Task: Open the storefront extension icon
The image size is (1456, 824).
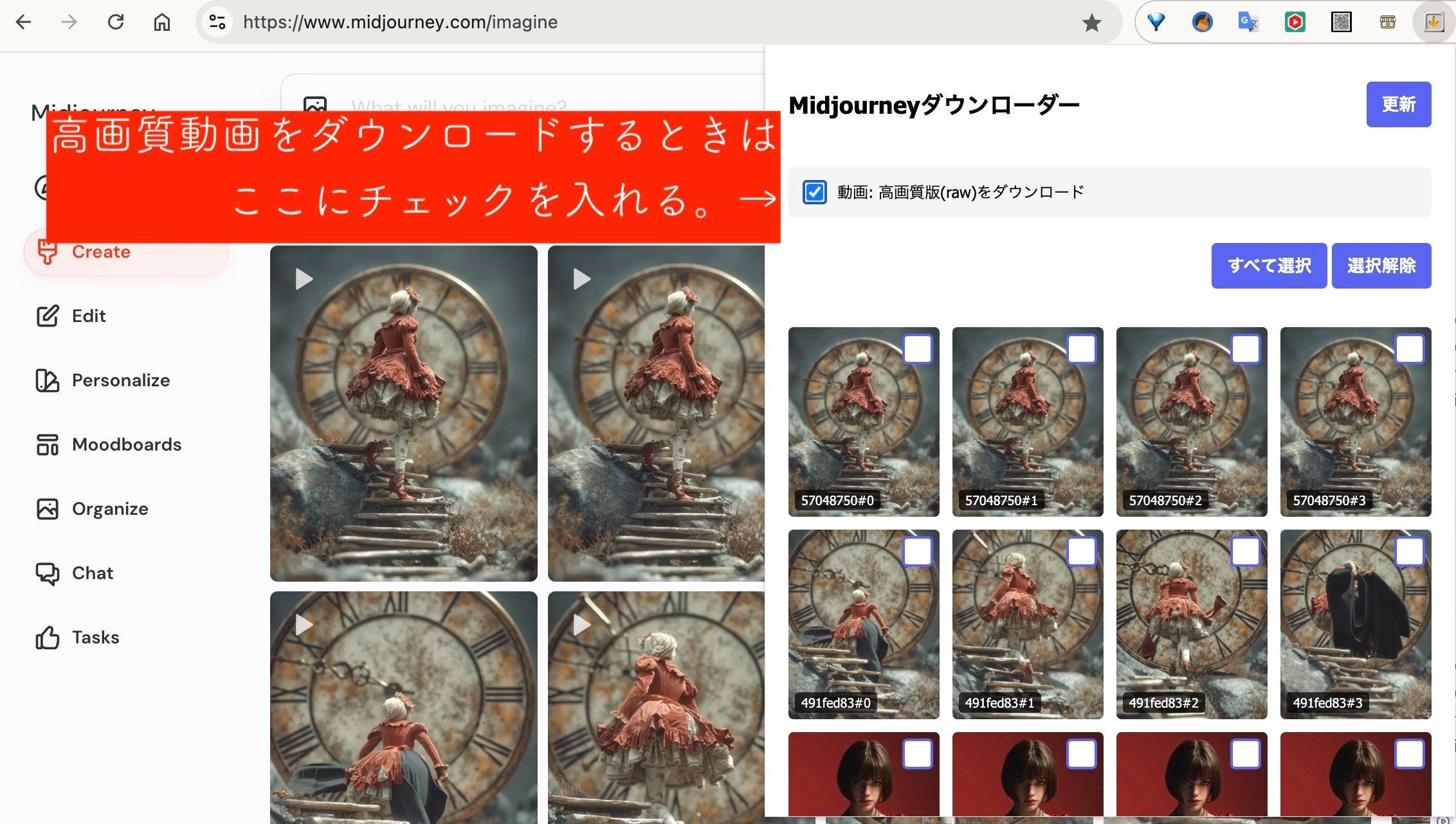Action: [1388, 22]
